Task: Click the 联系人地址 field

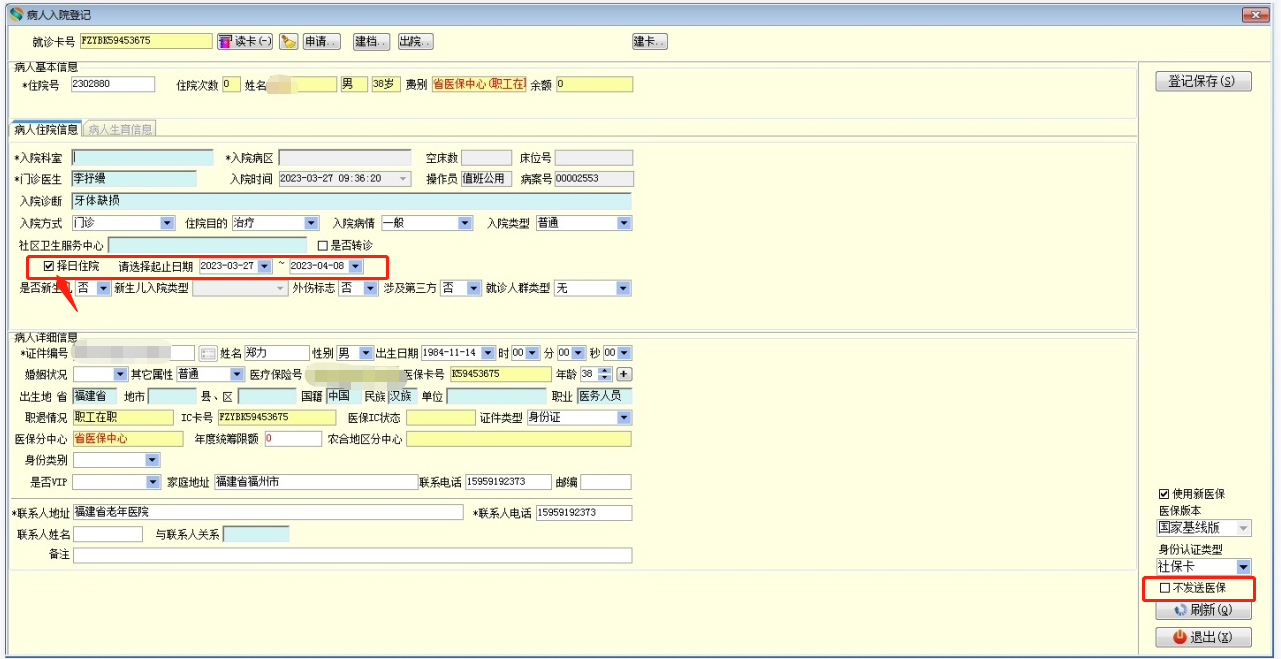Action: [x=267, y=512]
